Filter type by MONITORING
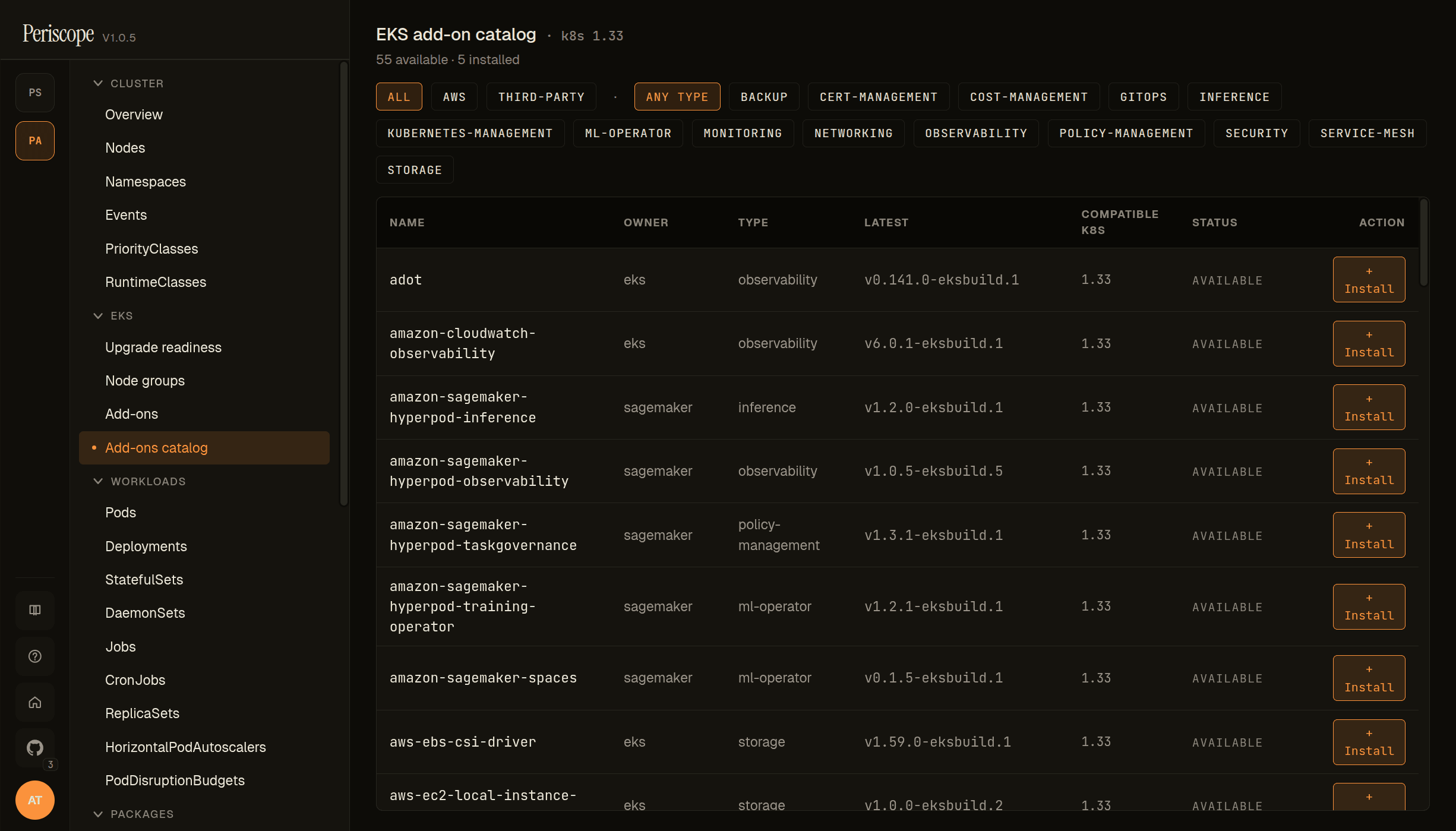The height and width of the screenshot is (831, 1456). [743, 134]
